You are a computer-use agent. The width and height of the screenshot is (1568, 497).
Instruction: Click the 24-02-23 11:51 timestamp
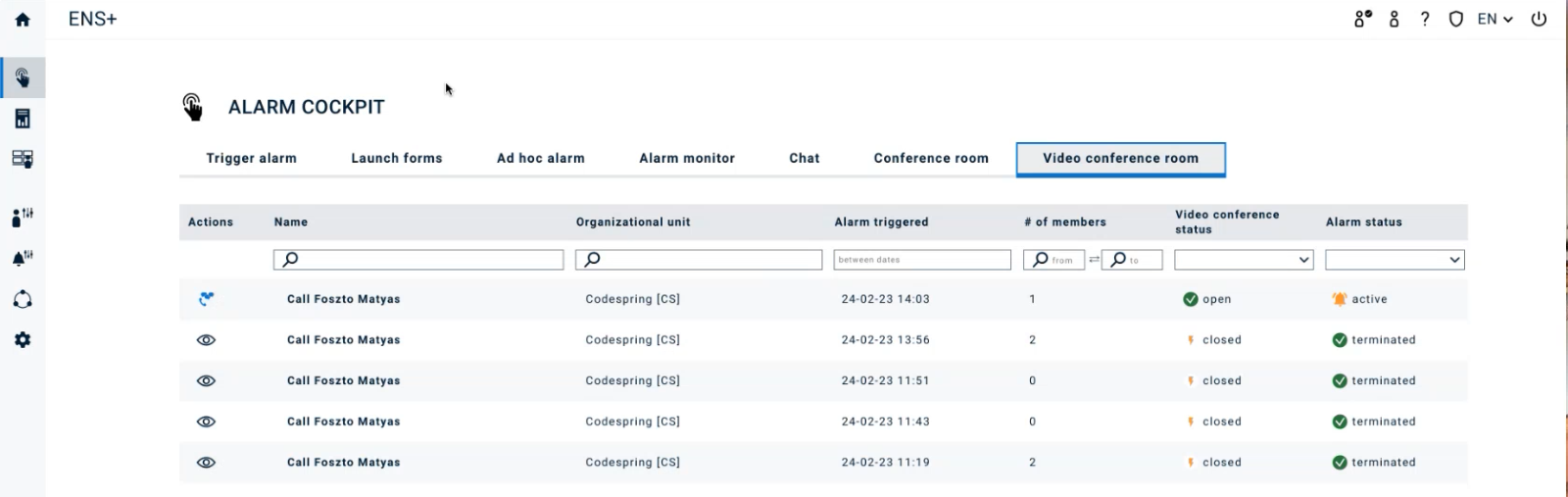(x=886, y=381)
